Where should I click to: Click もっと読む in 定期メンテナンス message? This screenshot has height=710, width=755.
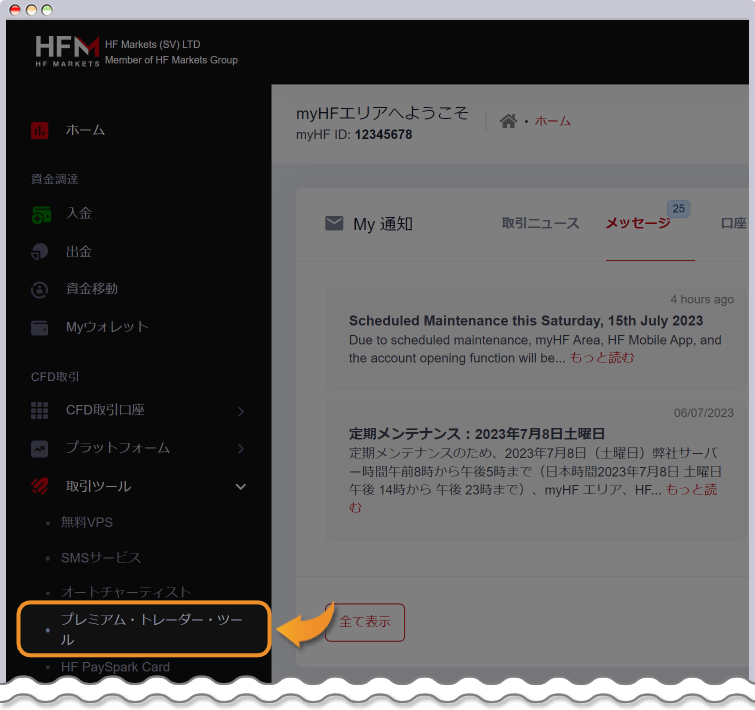(691, 490)
